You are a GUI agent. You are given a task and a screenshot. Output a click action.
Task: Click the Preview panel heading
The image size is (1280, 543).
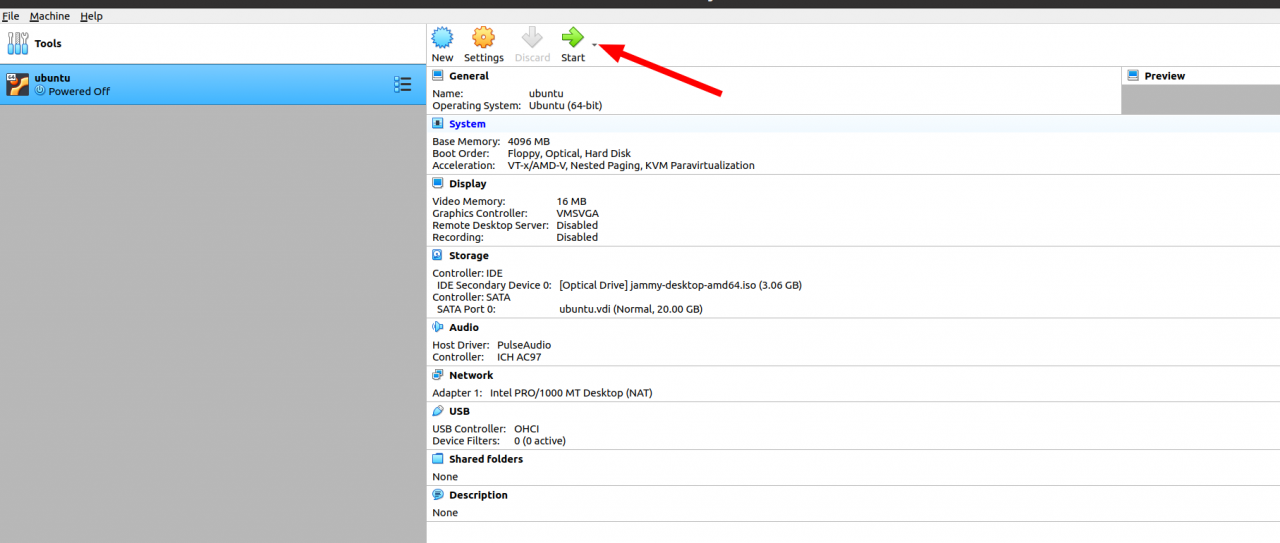tap(1165, 76)
